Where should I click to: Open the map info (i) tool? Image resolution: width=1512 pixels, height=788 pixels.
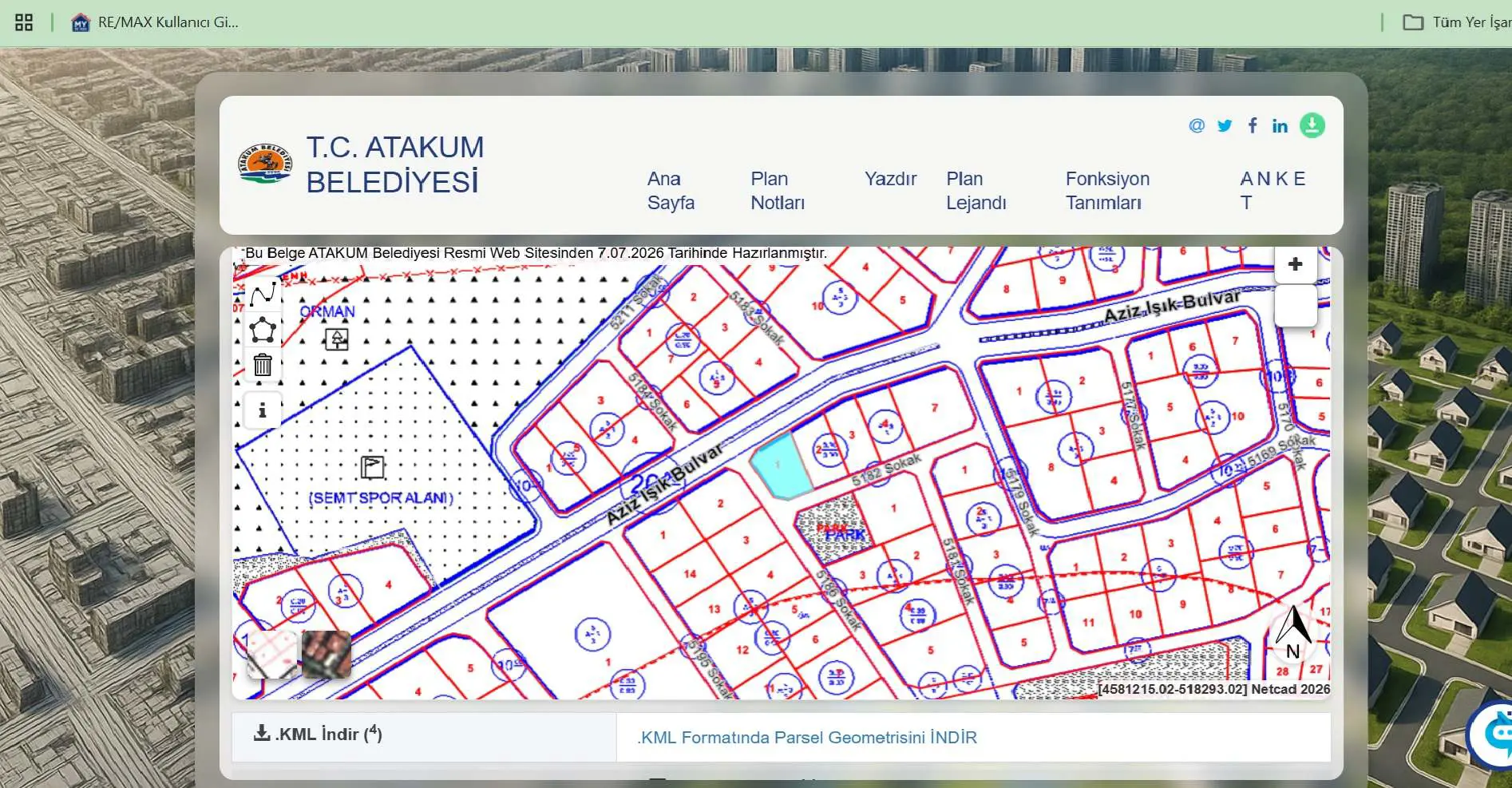click(263, 410)
